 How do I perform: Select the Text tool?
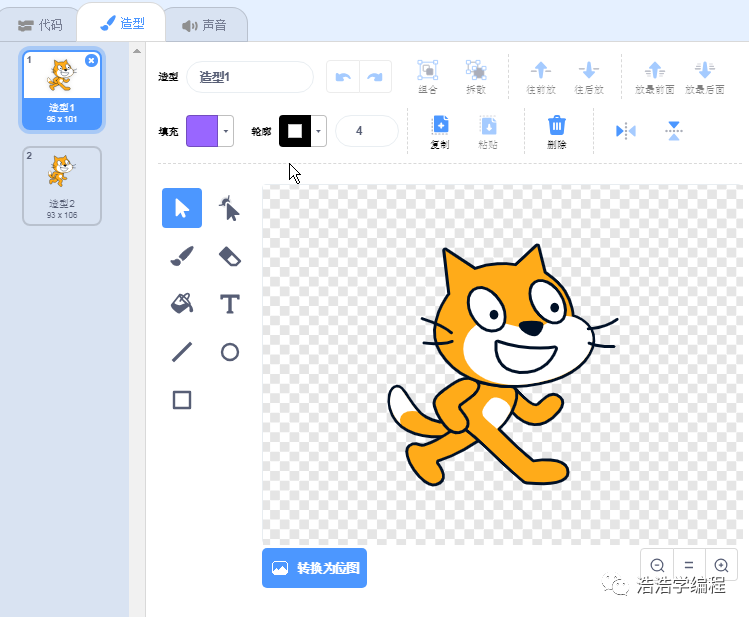(x=230, y=304)
